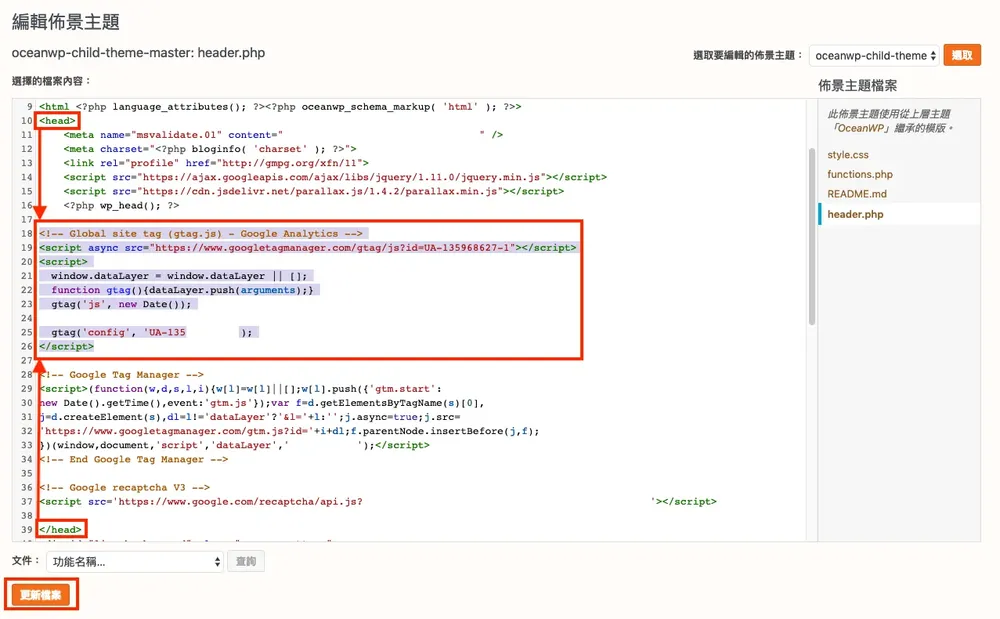1000x619 pixels.
Task: Click the 佈景主題檔案 theme files heading
Action: coord(858,85)
